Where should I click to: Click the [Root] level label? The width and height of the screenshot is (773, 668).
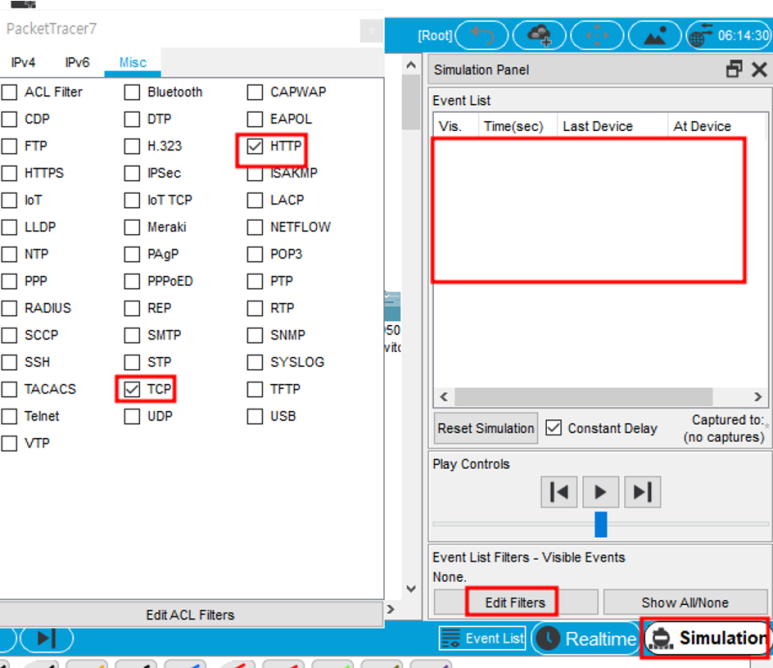[x=435, y=35]
